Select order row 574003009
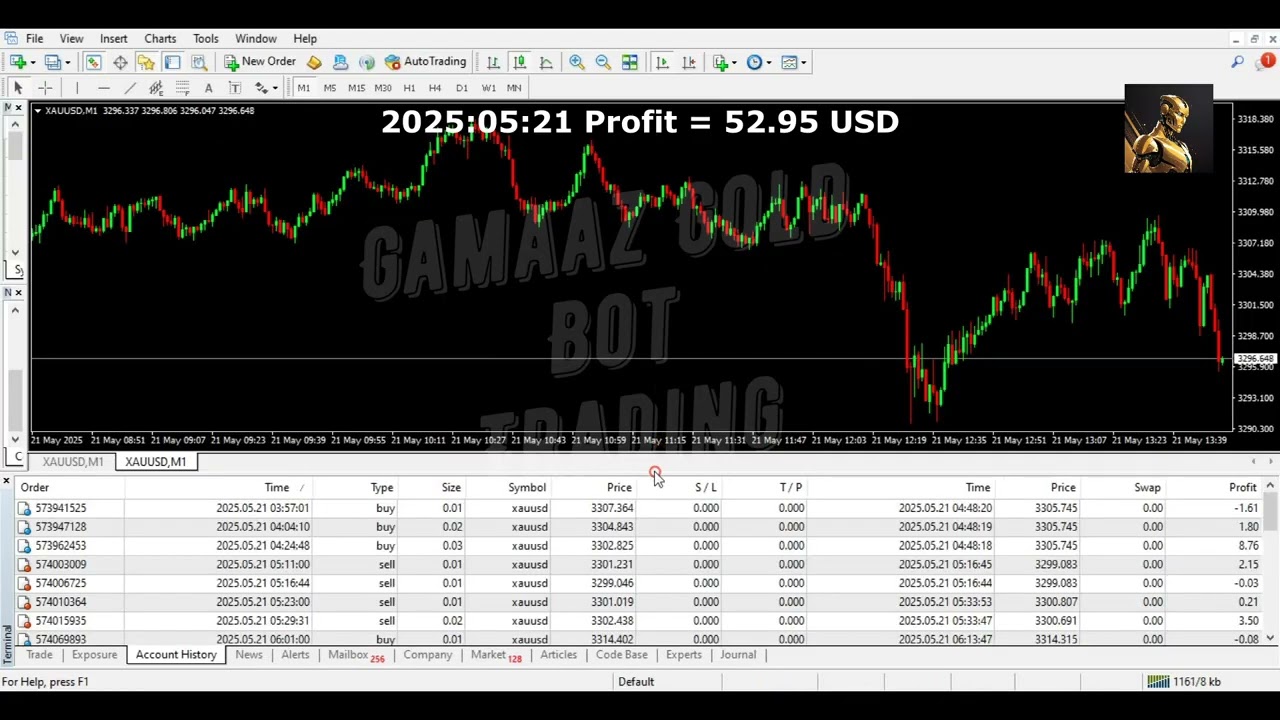 (640, 565)
